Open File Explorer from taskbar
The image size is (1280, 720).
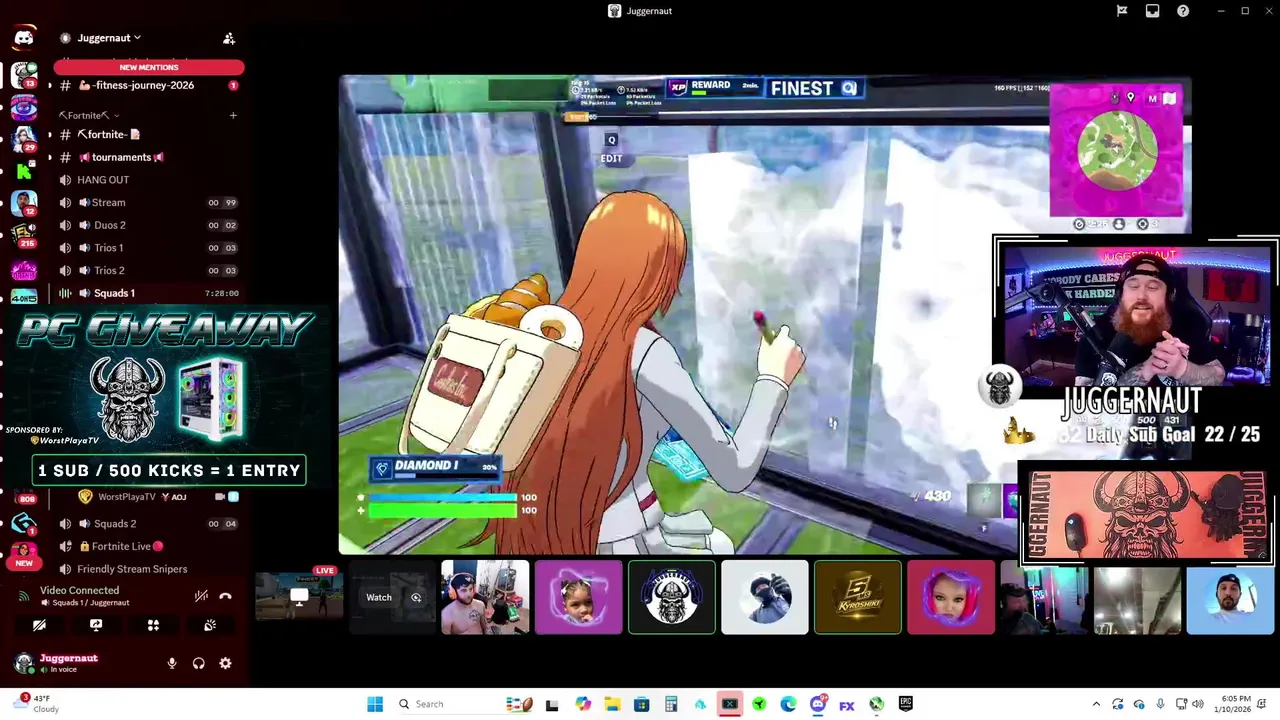(612, 704)
